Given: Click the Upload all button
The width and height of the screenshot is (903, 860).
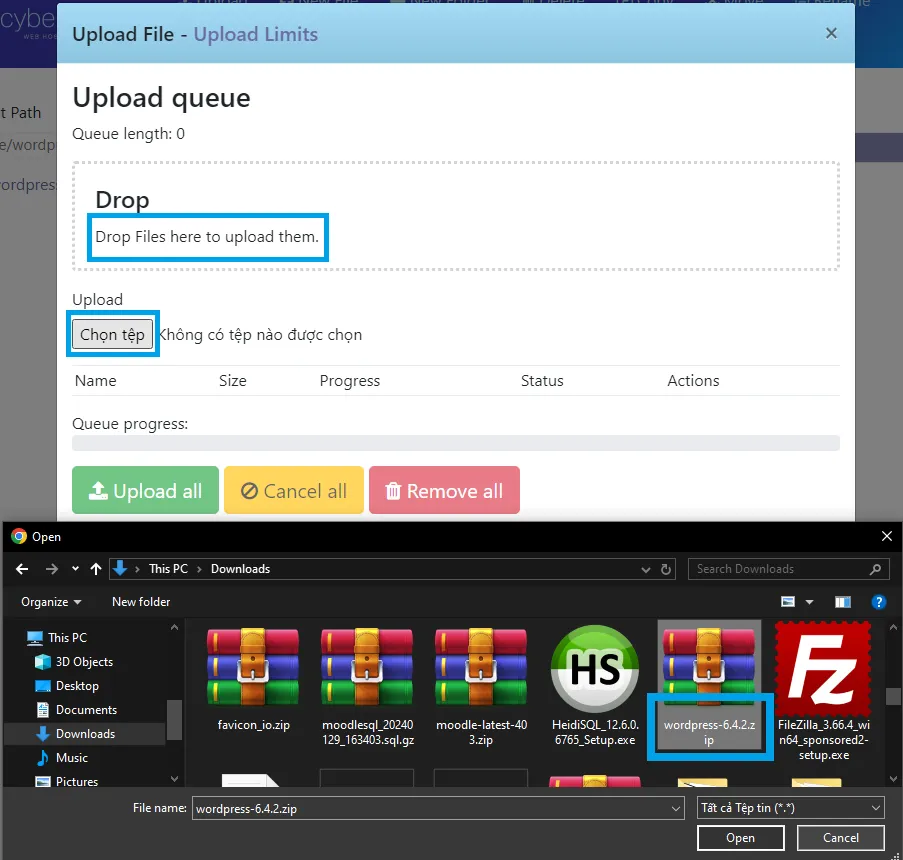Looking at the screenshot, I should click(145, 491).
